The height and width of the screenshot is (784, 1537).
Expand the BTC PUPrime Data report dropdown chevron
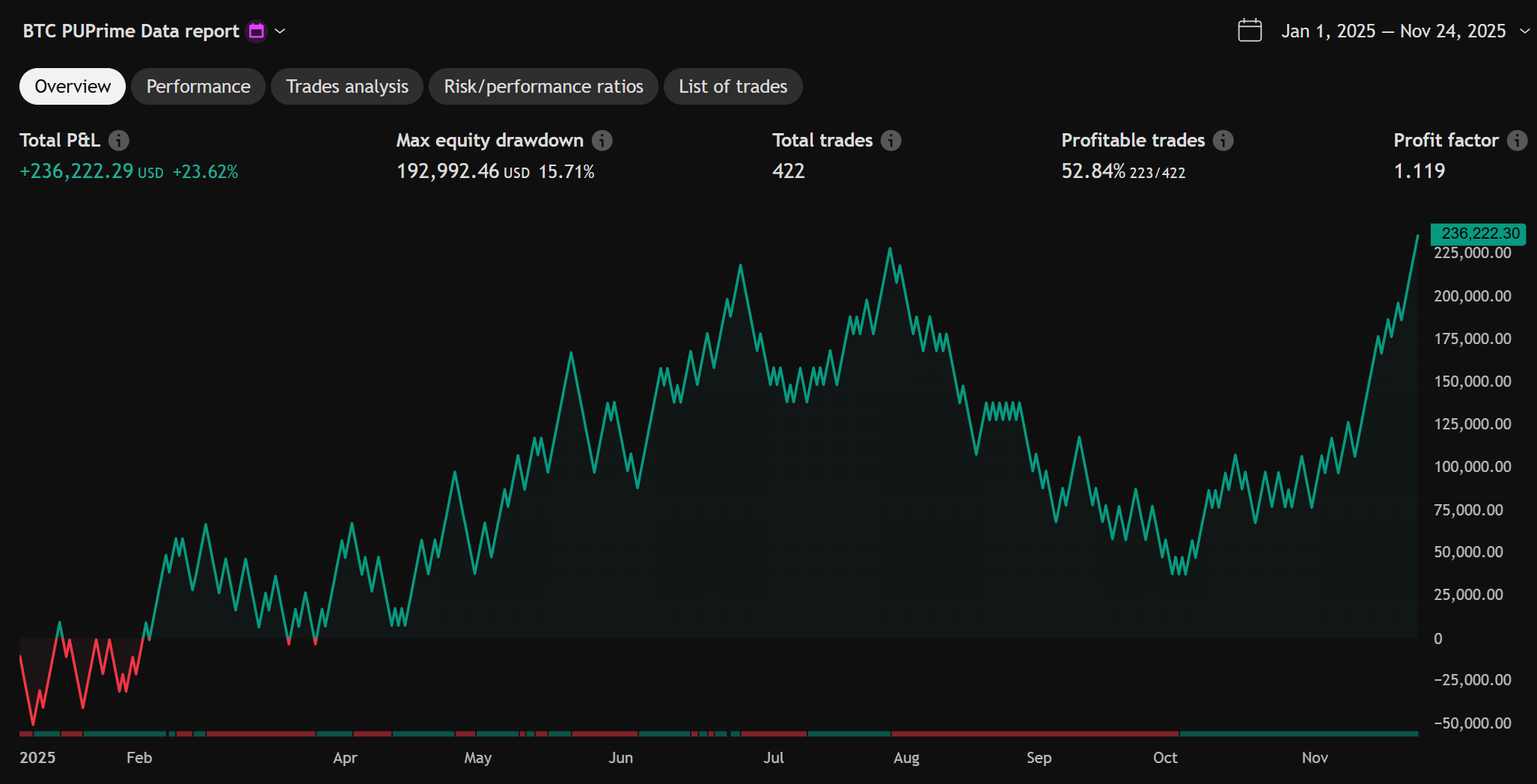(x=280, y=31)
